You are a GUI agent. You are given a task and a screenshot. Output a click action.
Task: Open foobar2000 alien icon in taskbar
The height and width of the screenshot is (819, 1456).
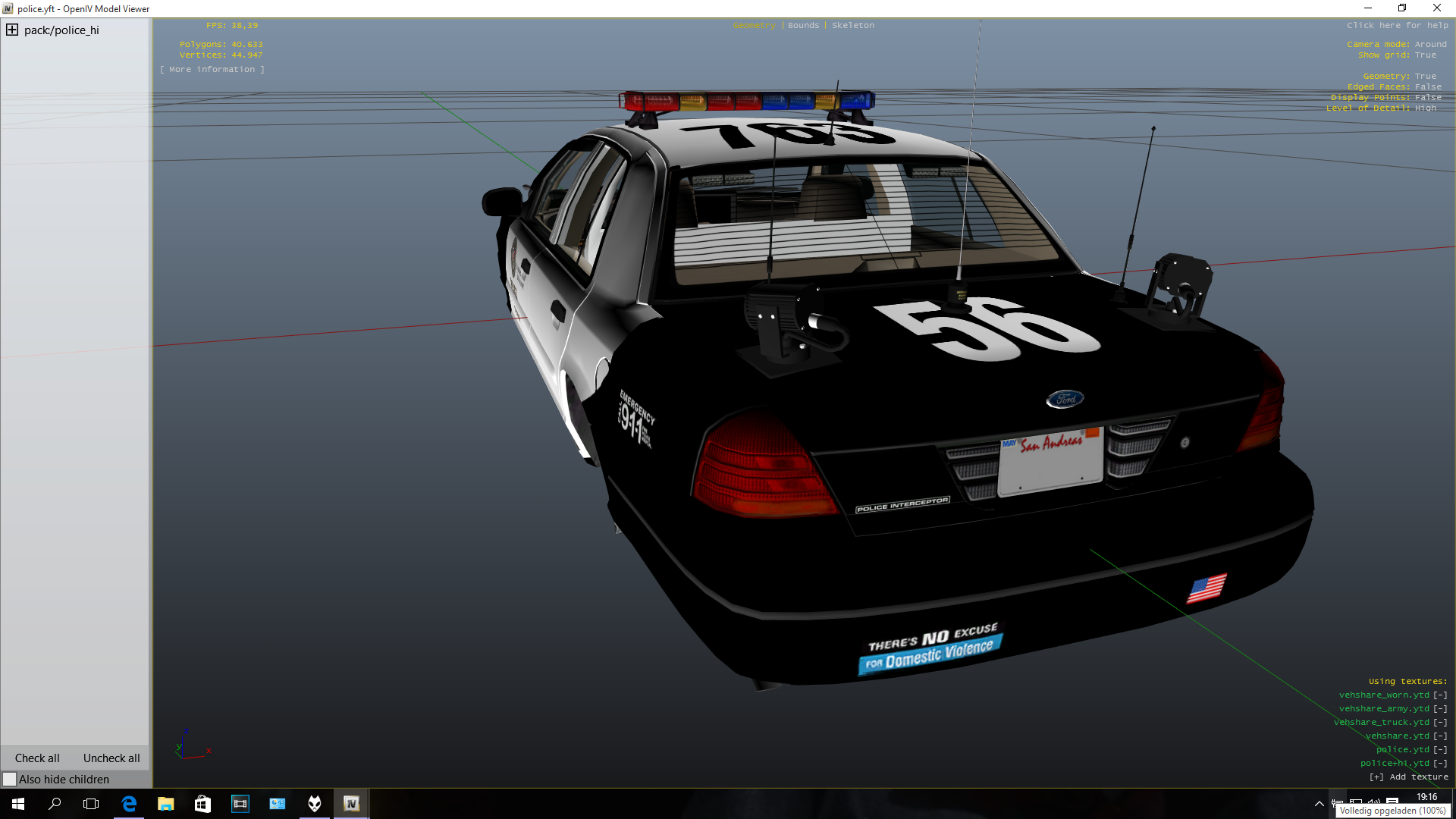point(314,804)
